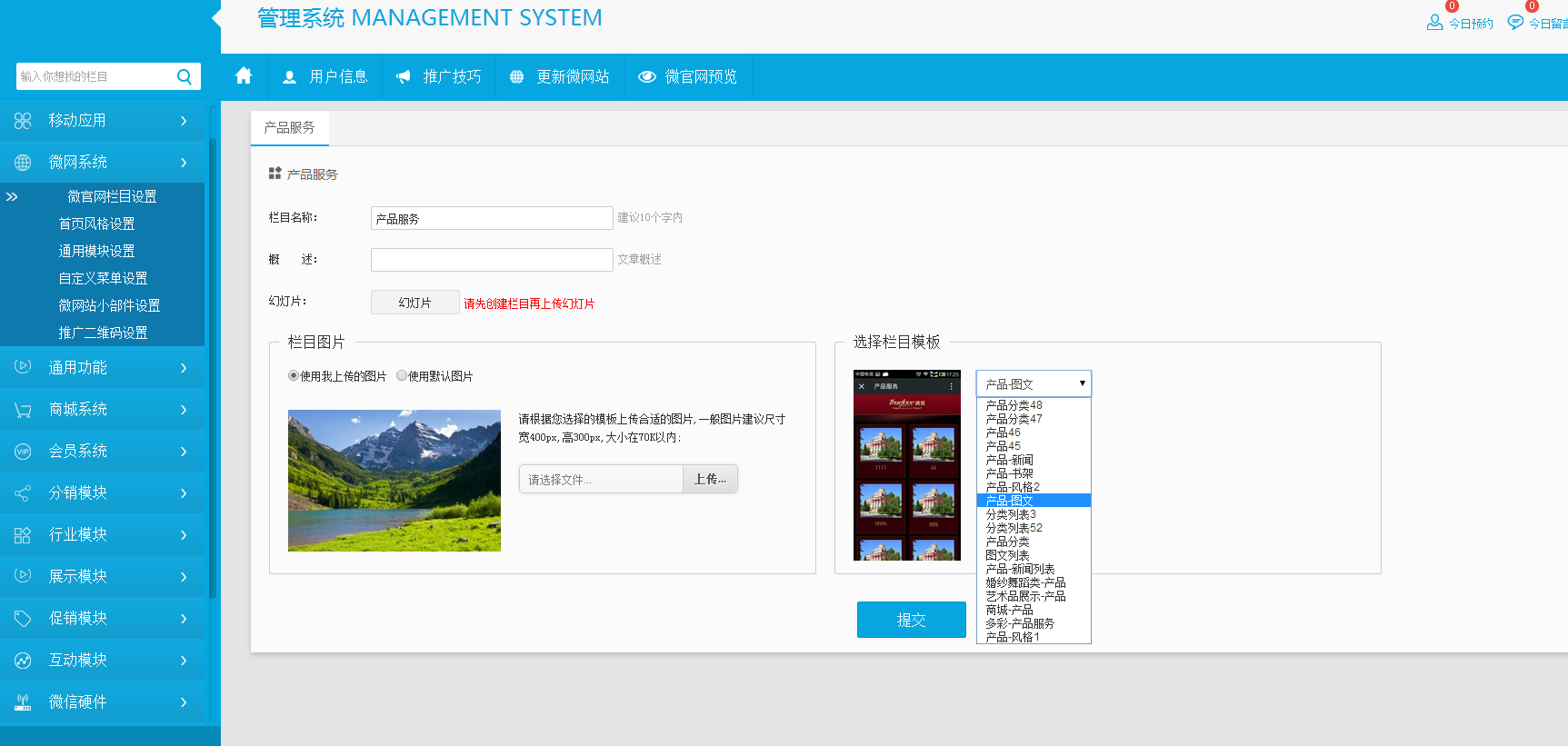Choose 产品-书架 from template list
Image resolution: width=1568 pixels, height=746 pixels.
tap(1010, 473)
